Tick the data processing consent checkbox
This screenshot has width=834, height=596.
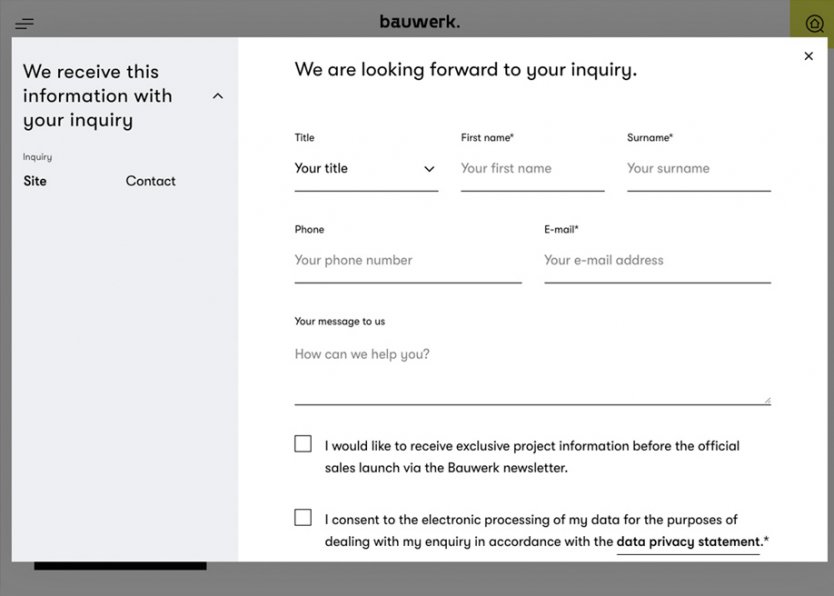pos(303,517)
